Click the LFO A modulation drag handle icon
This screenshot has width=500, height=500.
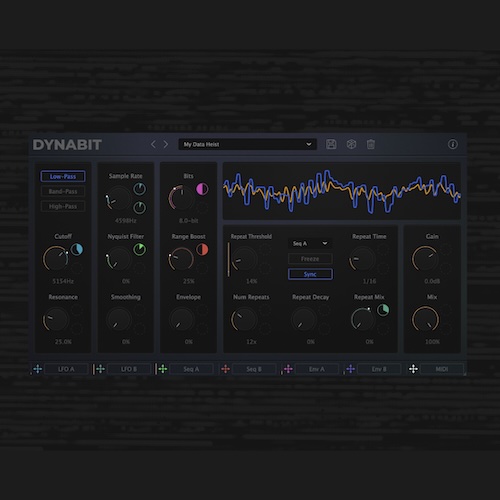(x=38, y=369)
